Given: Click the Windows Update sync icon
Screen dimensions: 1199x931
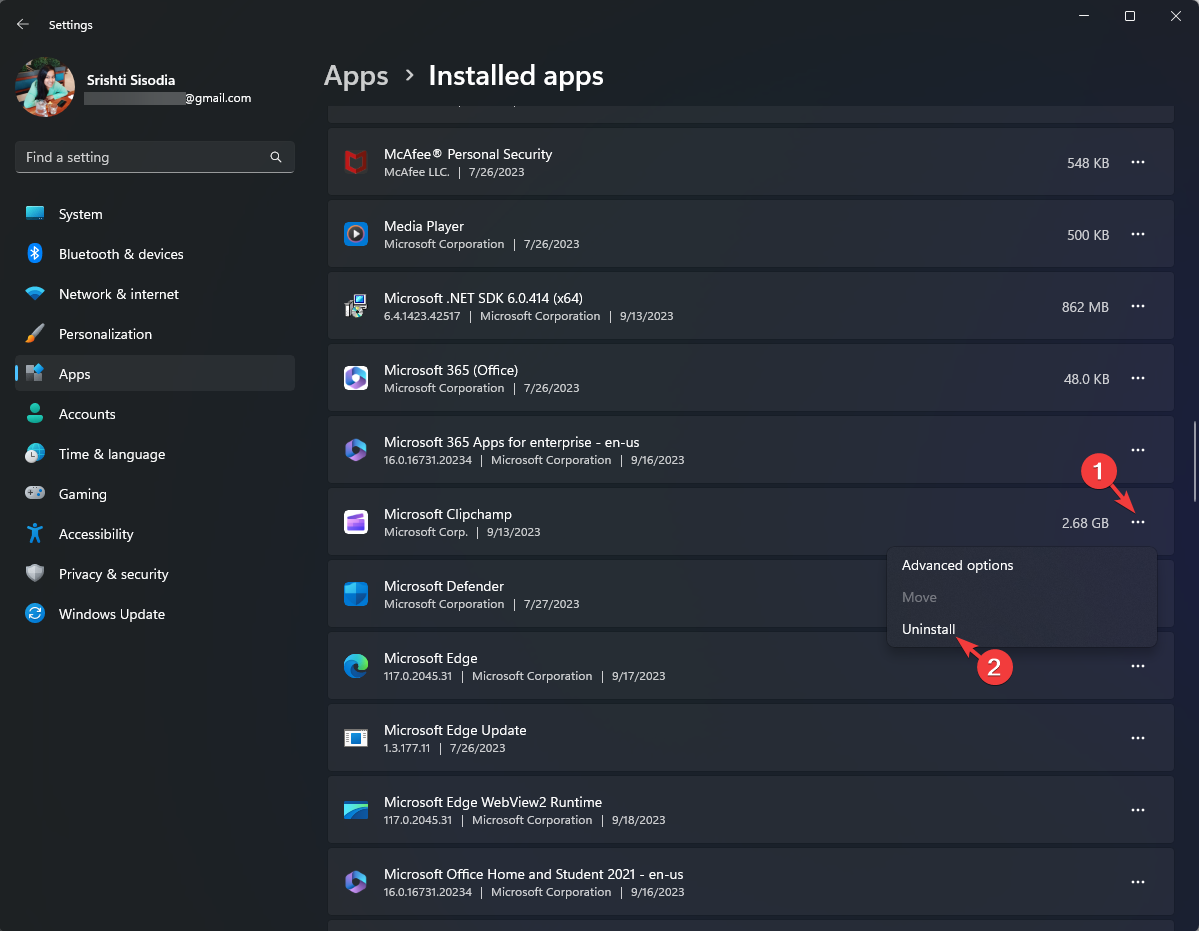Looking at the screenshot, I should click(35, 613).
